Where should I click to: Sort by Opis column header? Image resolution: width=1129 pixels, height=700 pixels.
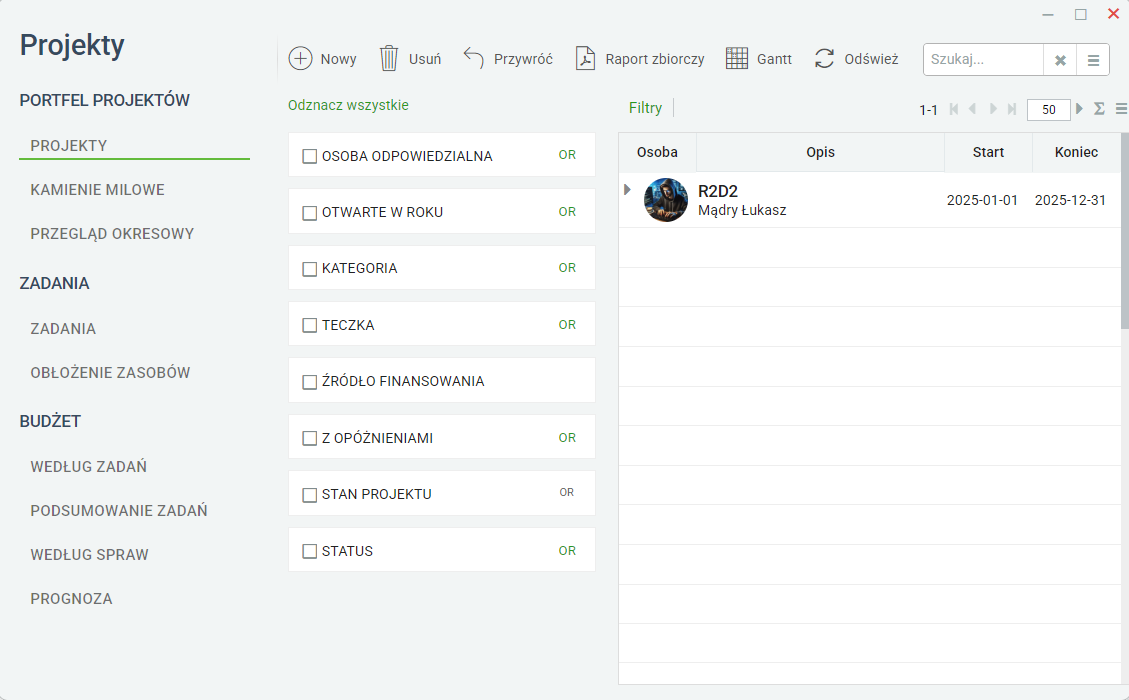pos(820,152)
